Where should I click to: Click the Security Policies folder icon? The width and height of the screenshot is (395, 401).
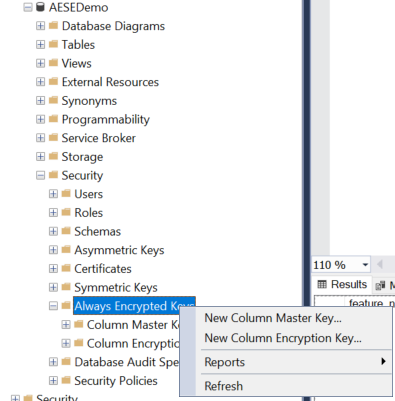click(66, 380)
